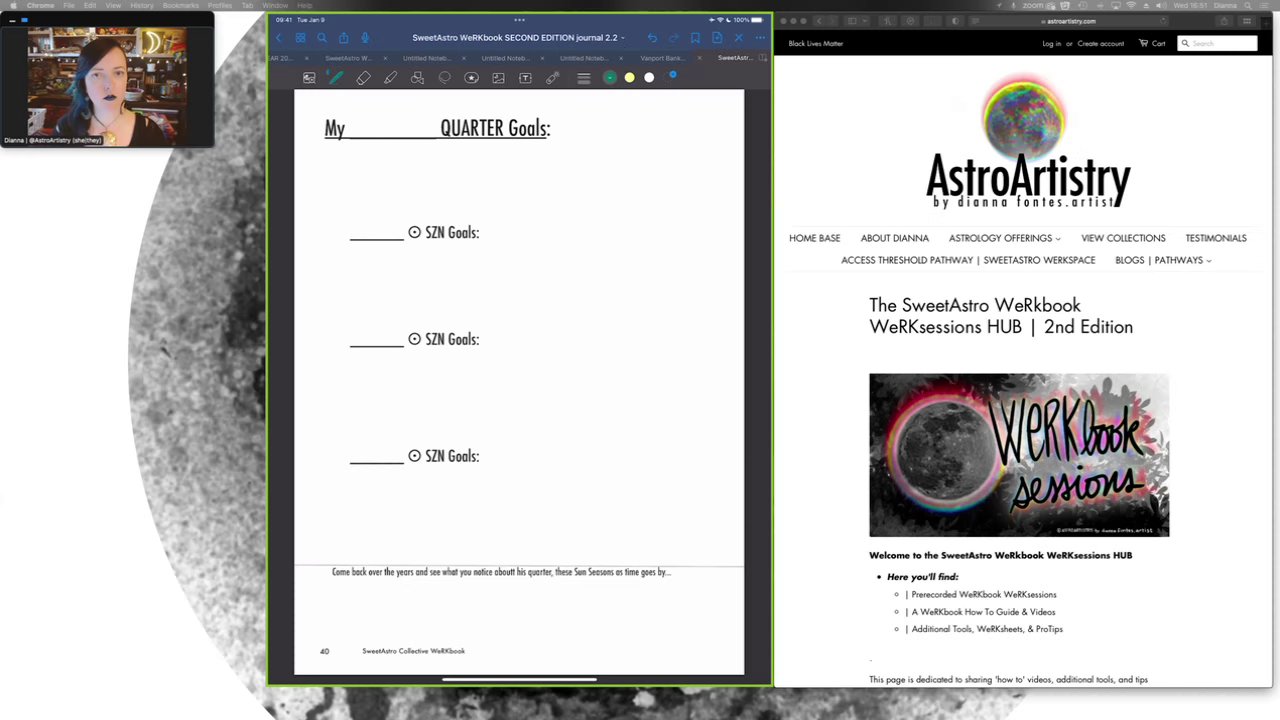Open the TESTIMONIALS page
1280x720 pixels.
[x=1216, y=238]
